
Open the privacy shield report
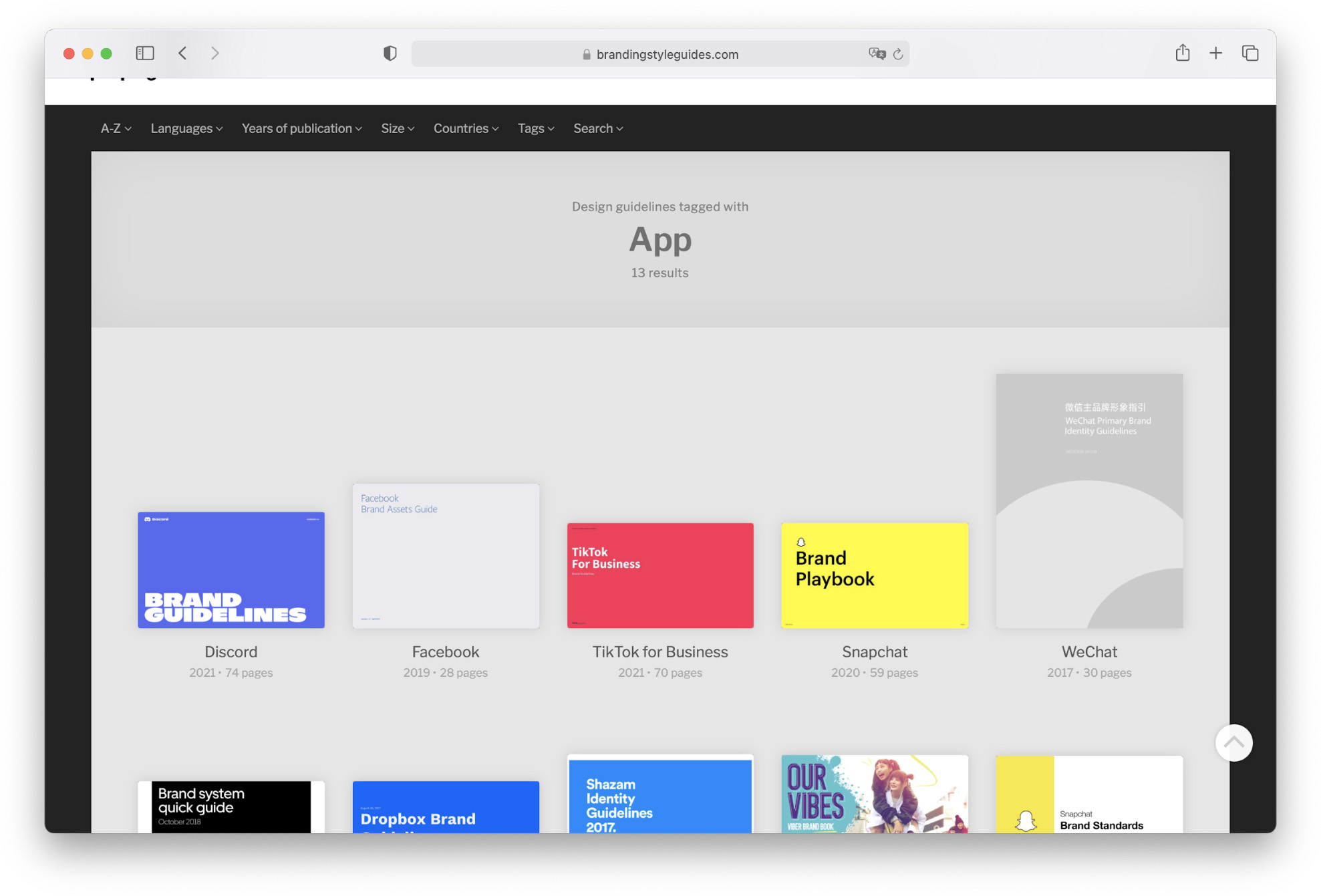[390, 53]
